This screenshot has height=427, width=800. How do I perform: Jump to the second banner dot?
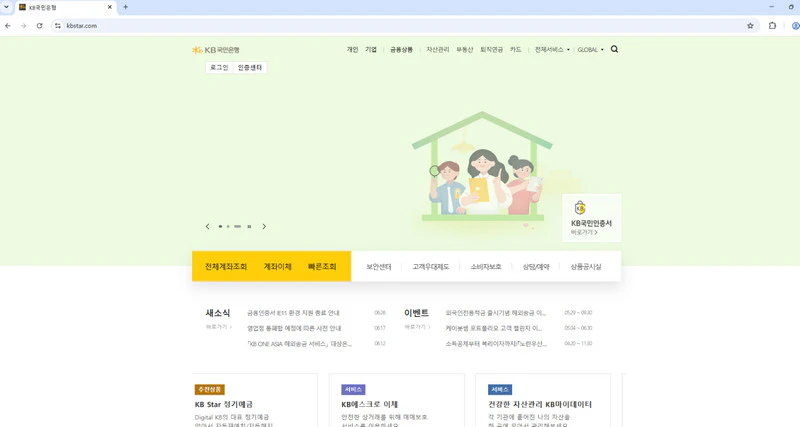point(228,227)
